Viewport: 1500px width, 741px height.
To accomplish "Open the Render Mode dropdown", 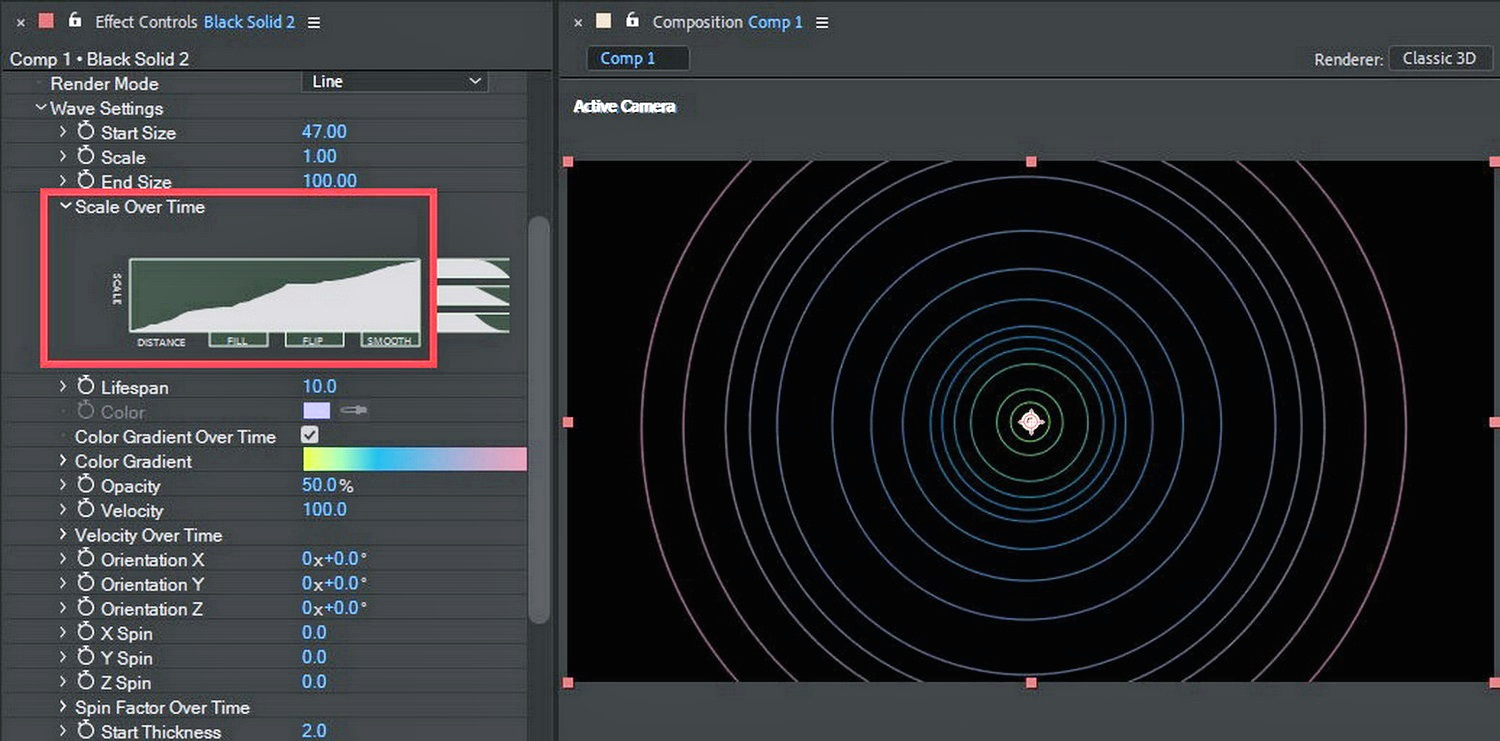I will click(395, 82).
